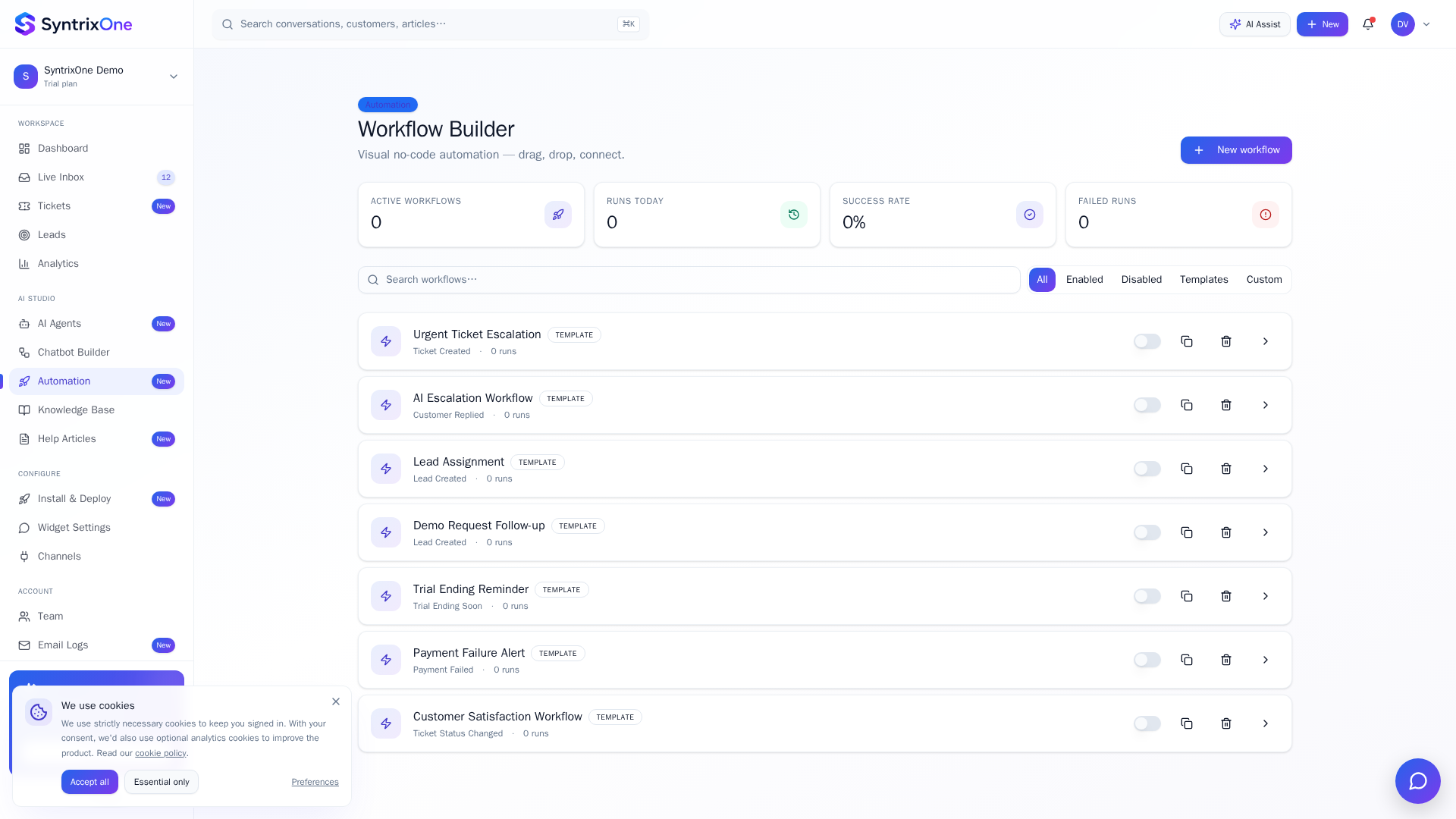Click the New button in the top bar
This screenshot has height=819, width=1456.
1322,24
